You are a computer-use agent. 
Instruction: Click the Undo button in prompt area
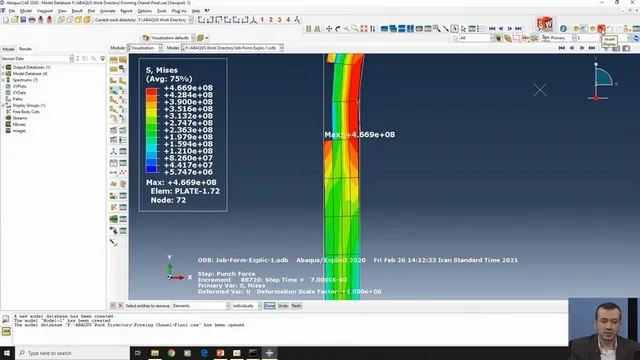(x=283, y=306)
